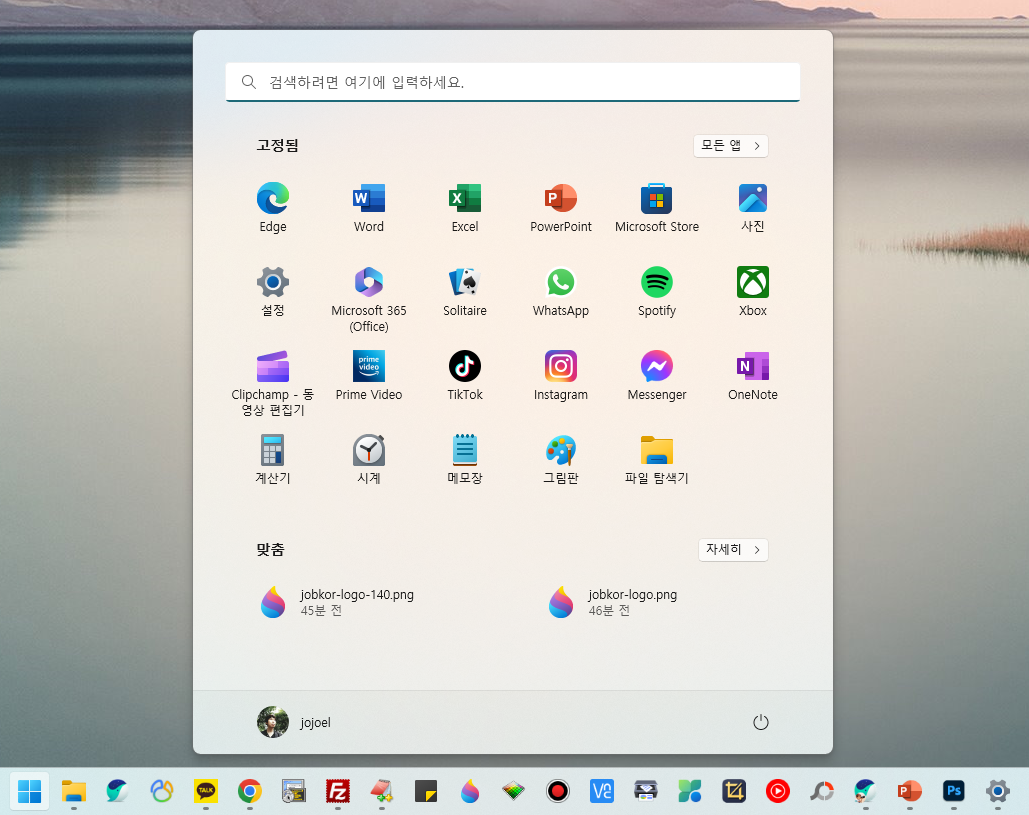Launch FileZilla from the taskbar
The image size is (1029, 815).
pos(337,791)
